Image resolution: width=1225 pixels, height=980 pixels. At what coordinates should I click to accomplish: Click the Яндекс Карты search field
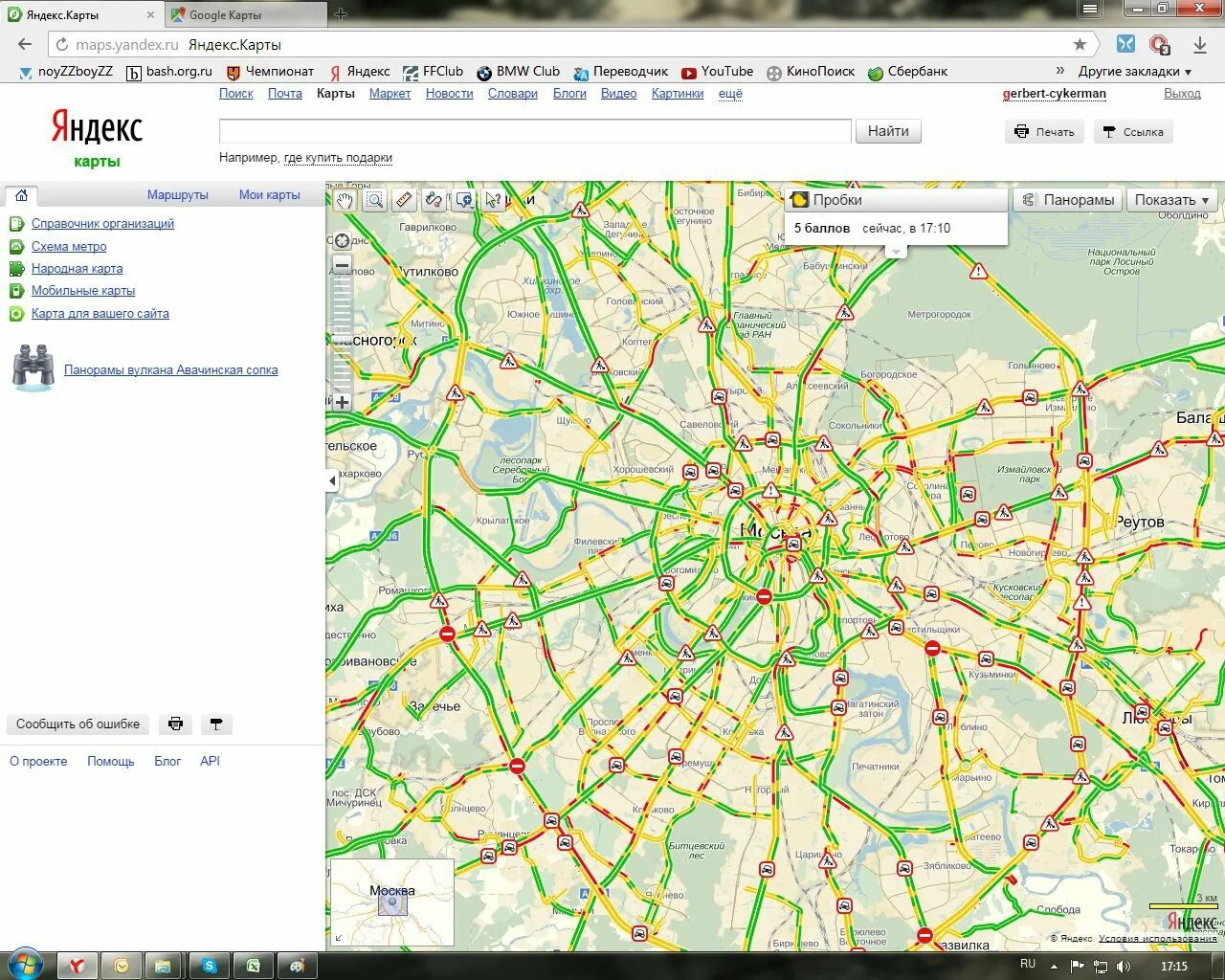tap(535, 131)
